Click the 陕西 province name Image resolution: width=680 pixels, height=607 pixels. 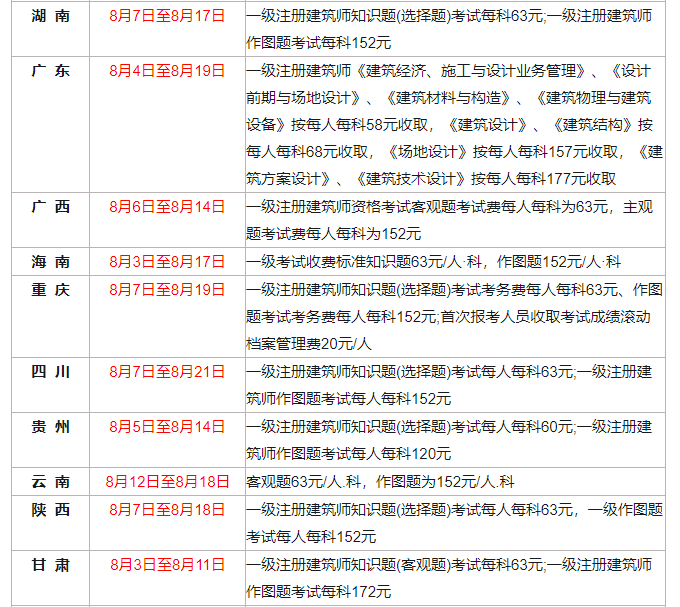[x=50, y=509]
